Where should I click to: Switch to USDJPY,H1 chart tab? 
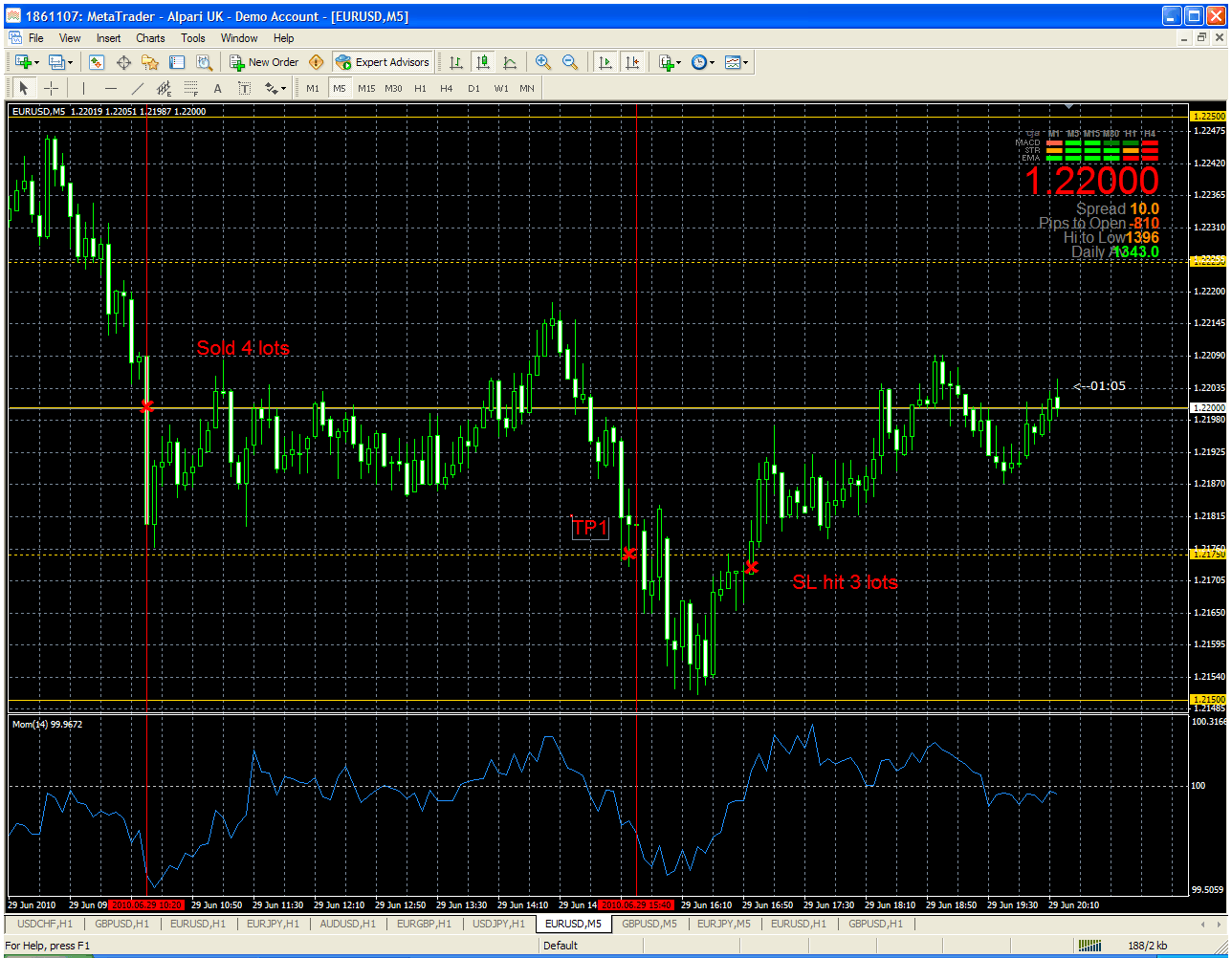click(x=499, y=924)
